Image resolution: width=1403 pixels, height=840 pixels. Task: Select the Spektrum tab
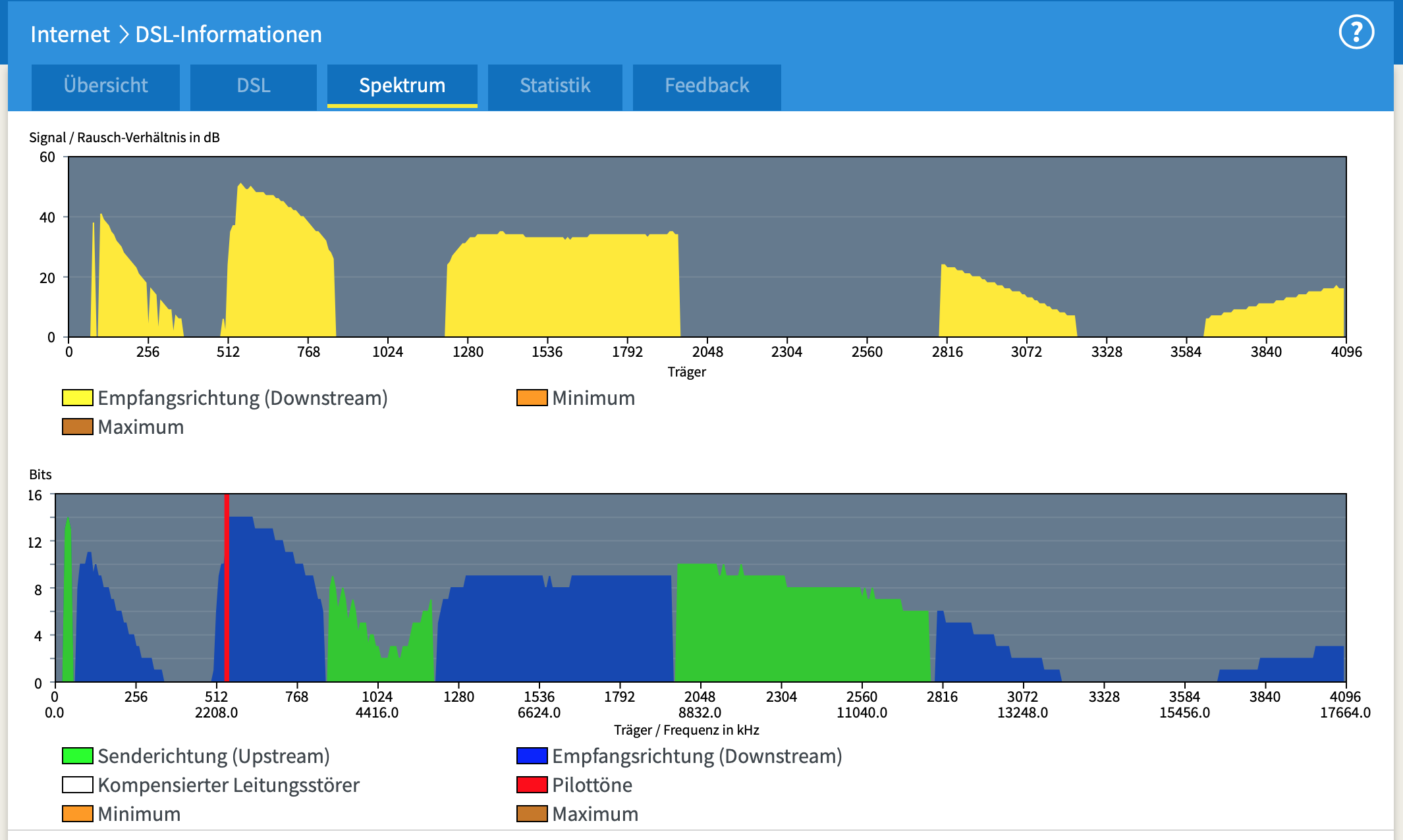click(402, 86)
